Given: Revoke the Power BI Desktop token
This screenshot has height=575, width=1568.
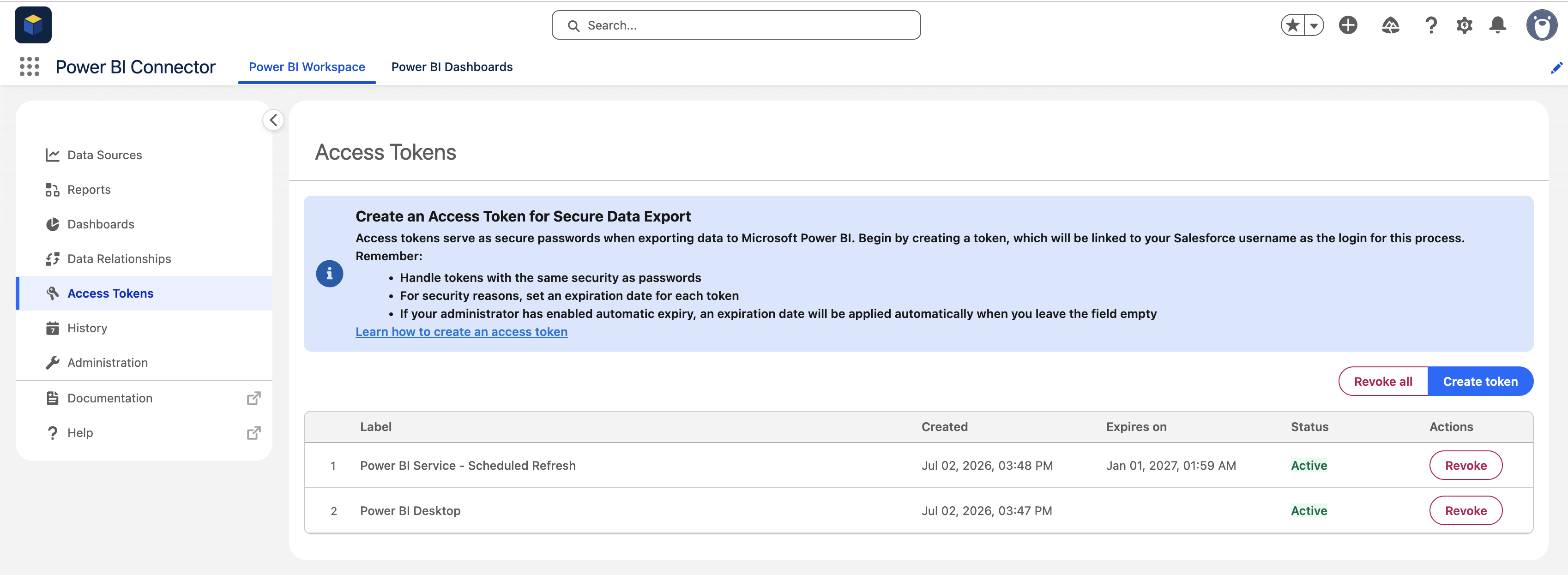Looking at the screenshot, I should 1465,510.
